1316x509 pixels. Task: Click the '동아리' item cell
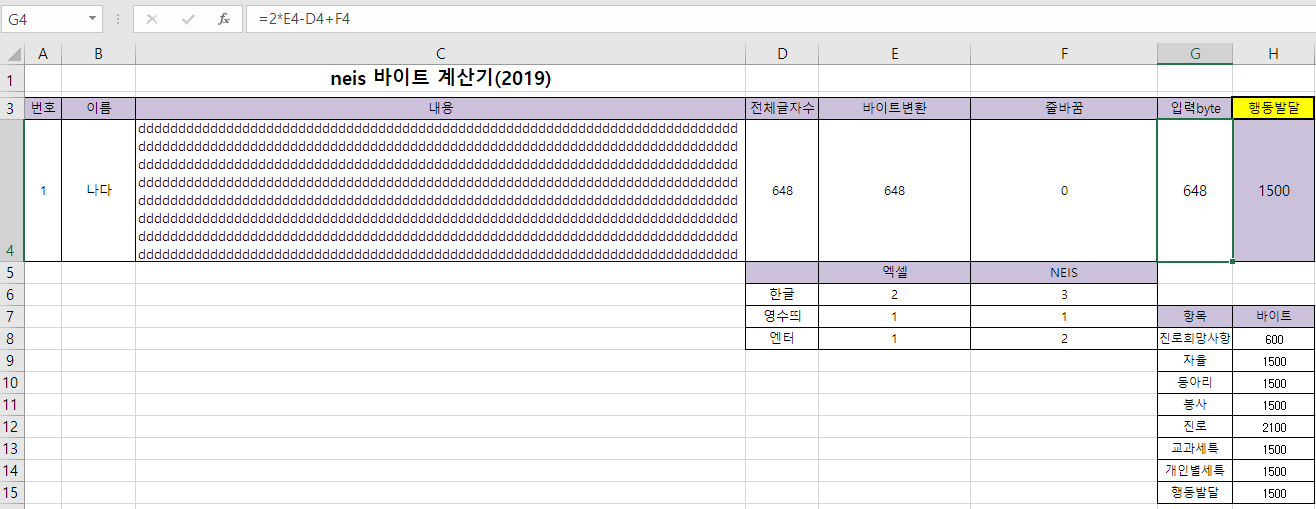click(x=1195, y=383)
